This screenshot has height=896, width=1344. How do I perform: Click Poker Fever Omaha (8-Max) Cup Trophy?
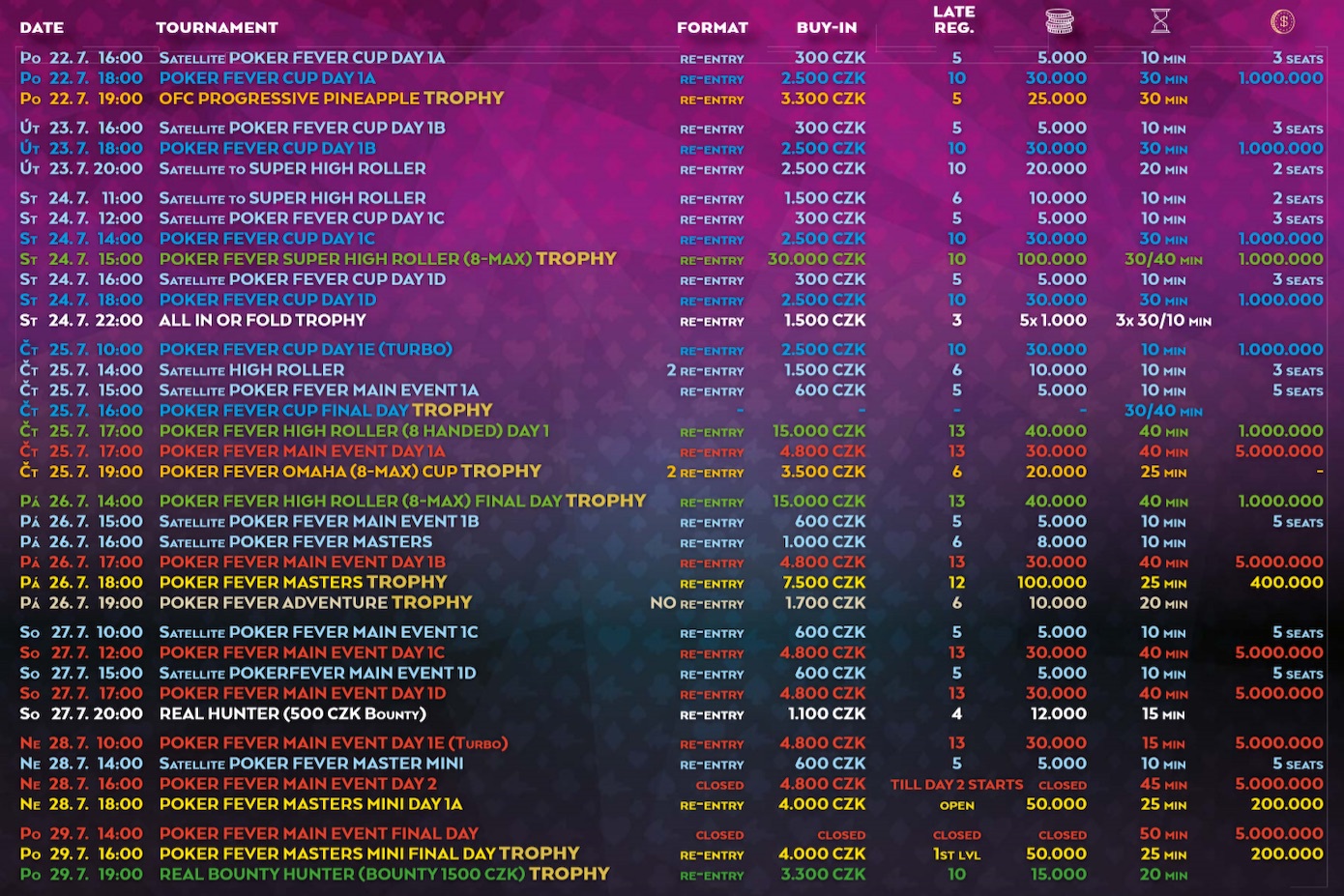coord(350,472)
